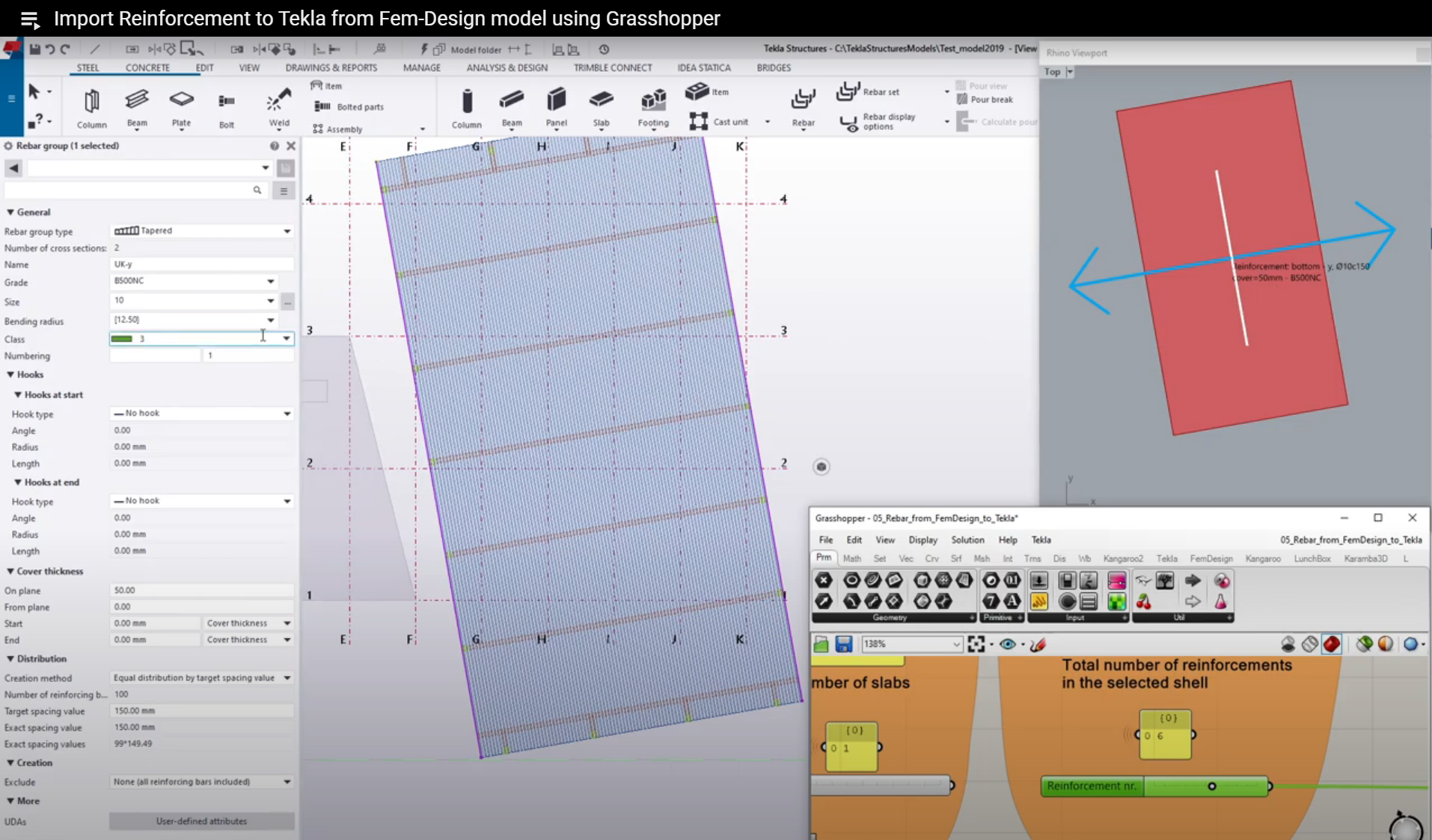
Task: Click the undo icon in Tekla
Action: (x=50, y=49)
